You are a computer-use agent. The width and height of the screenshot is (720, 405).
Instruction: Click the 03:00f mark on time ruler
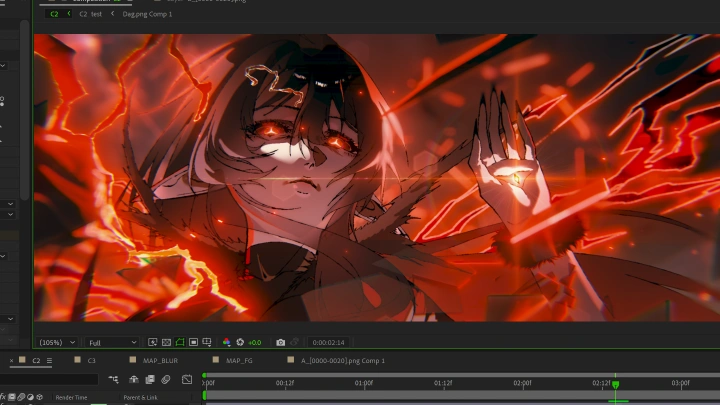click(x=681, y=382)
